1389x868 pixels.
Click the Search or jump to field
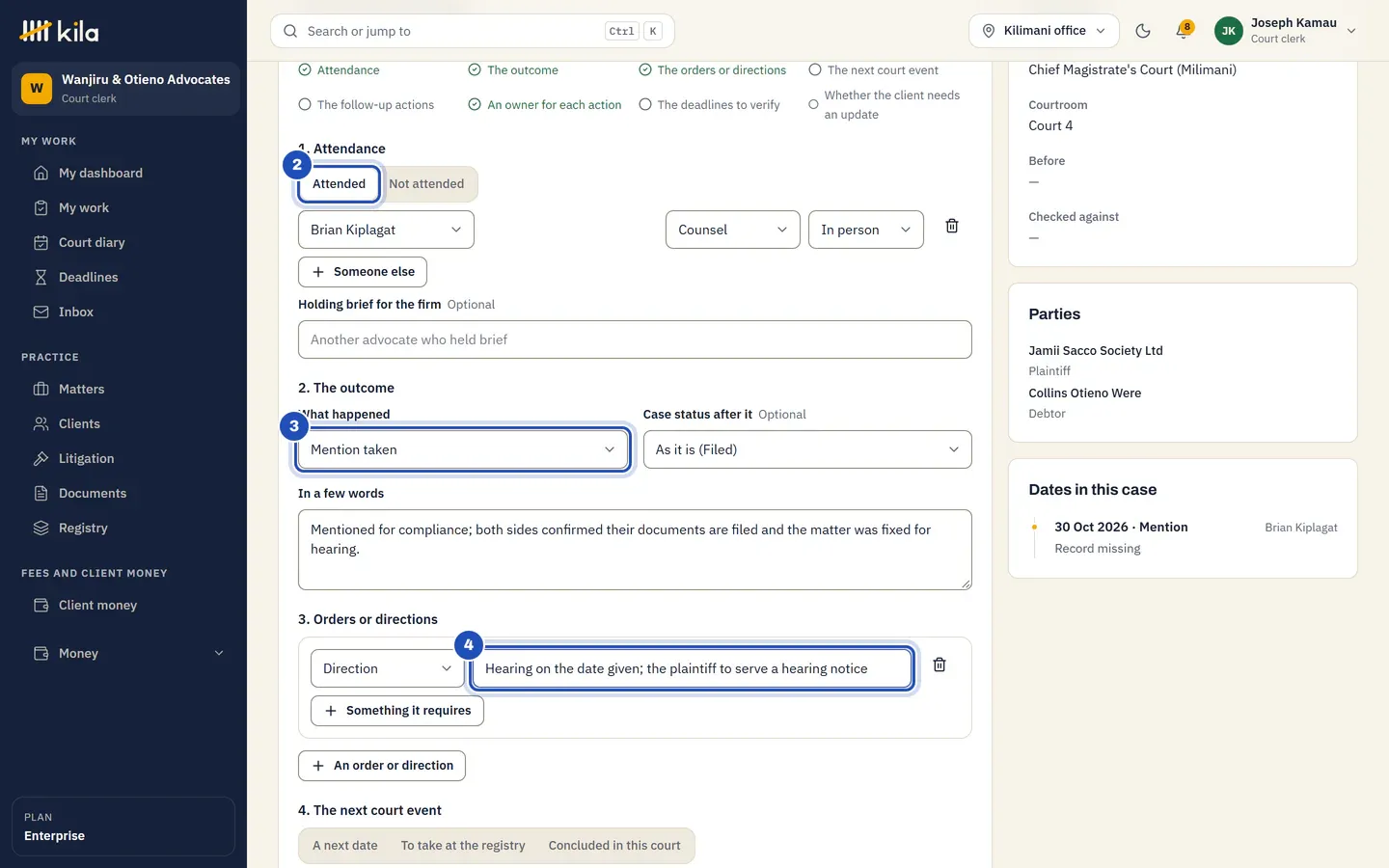pyautogui.click(x=473, y=31)
